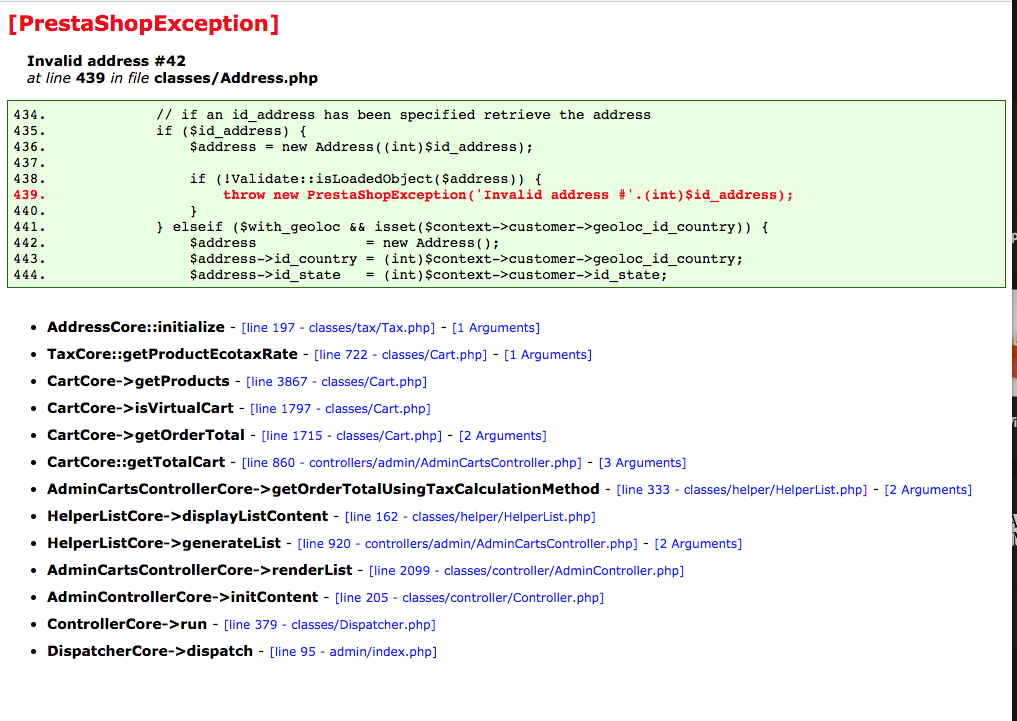1017x721 pixels.
Task: Open line 95 admin/index.php link
Action: 353,652
